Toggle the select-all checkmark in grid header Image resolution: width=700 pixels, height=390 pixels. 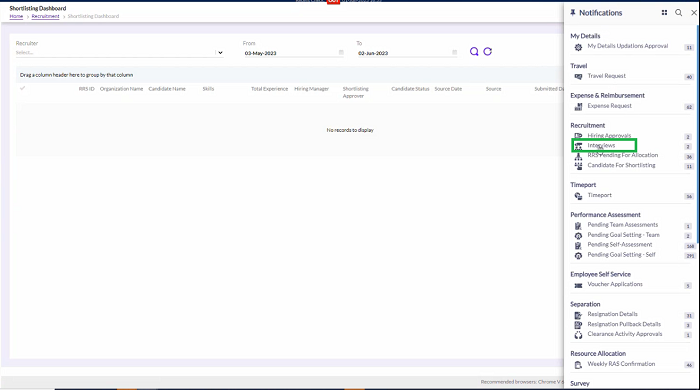tap(23, 88)
